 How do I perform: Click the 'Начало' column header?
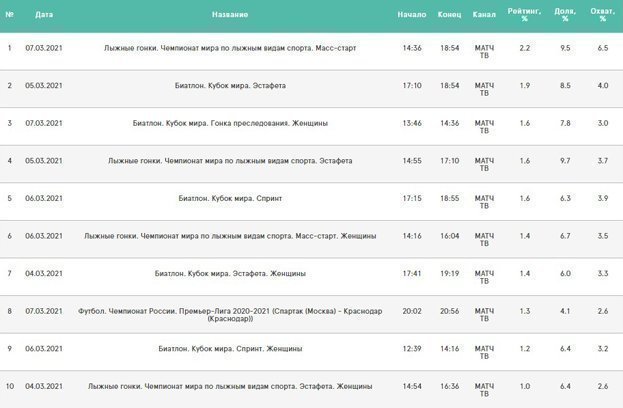tap(411, 15)
